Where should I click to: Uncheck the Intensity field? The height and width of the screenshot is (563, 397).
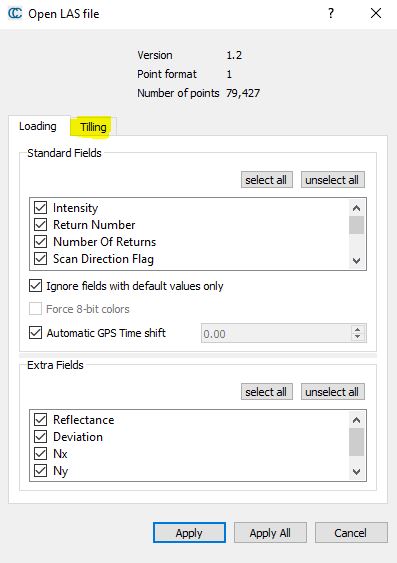click(x=41, y=208)
